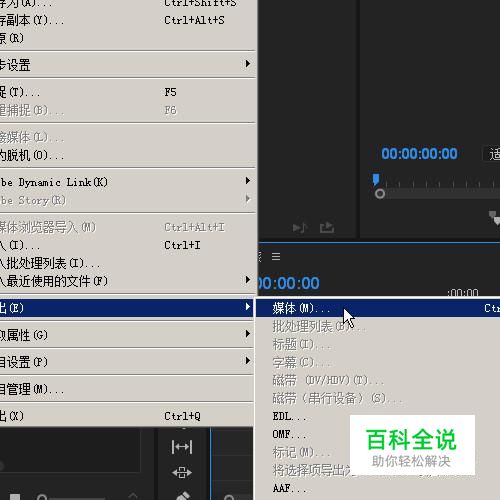This screenshot has width=500, height=500.
Task: Click the (R) revert menu entry
Action: (127, 38)
